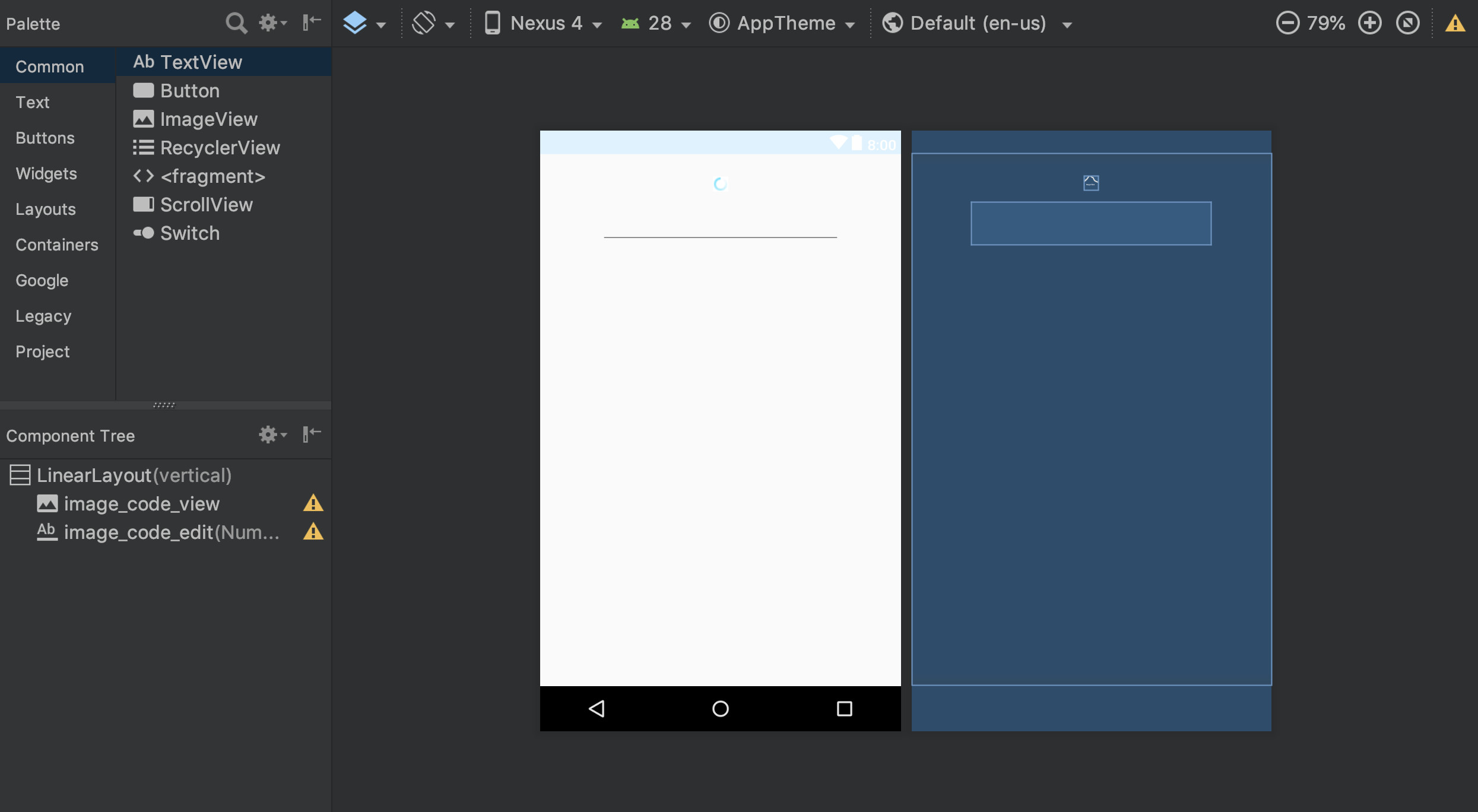Open the orientation rotate dropdown
The width and height of the screenshot is (1478, 812).
point(433,23)
